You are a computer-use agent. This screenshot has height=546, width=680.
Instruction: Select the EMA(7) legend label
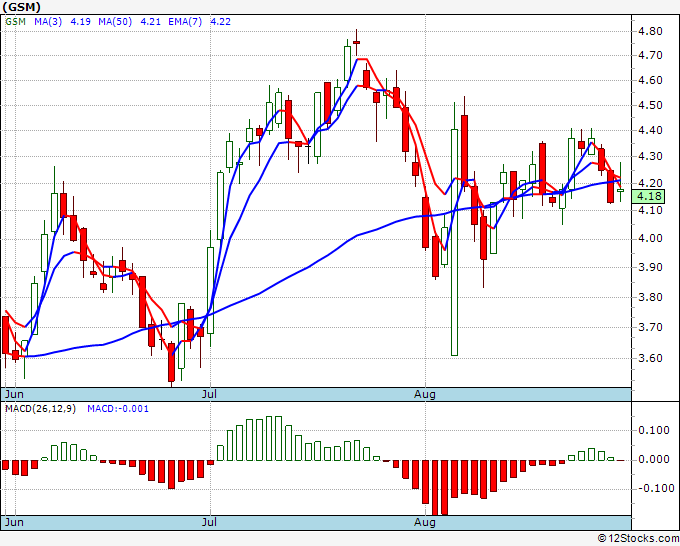click(185, 22)
